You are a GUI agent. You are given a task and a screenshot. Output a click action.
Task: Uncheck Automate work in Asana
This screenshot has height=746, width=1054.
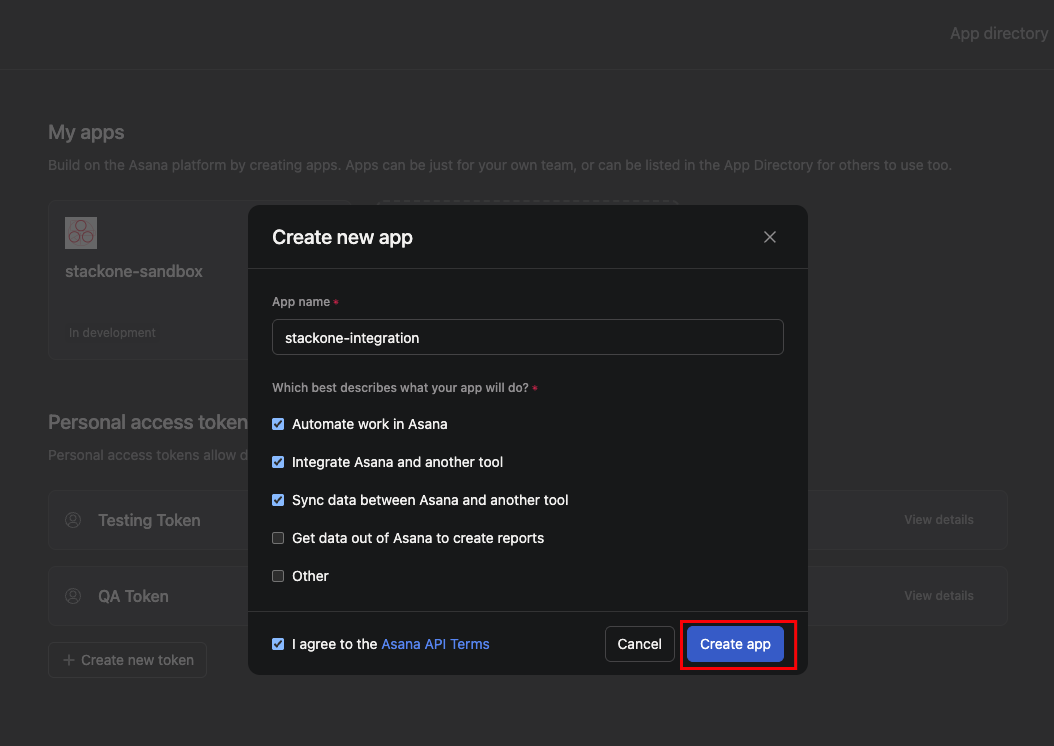tap(277, 424)
